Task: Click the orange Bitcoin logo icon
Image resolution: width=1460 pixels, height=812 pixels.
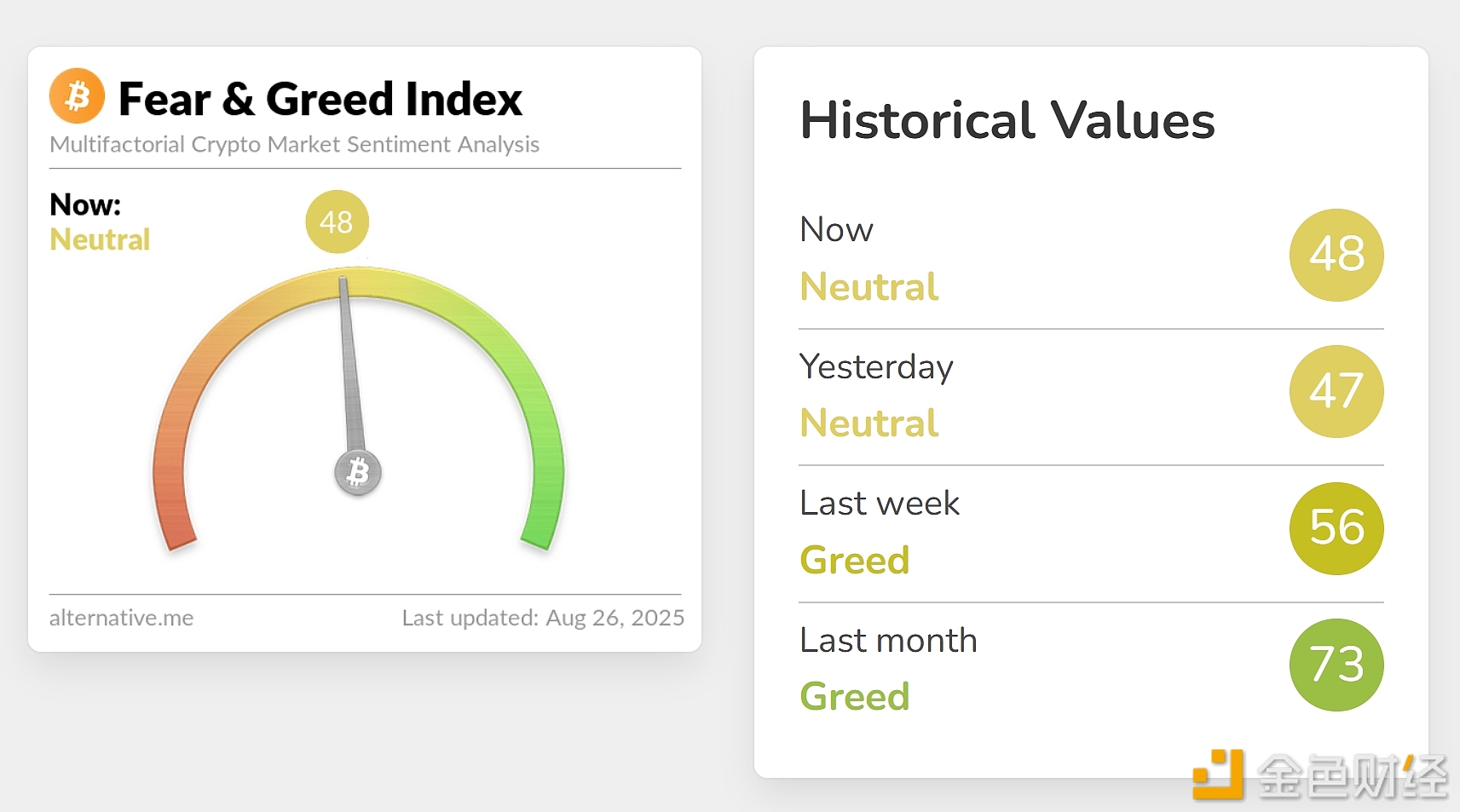Action: click(77, 96)
